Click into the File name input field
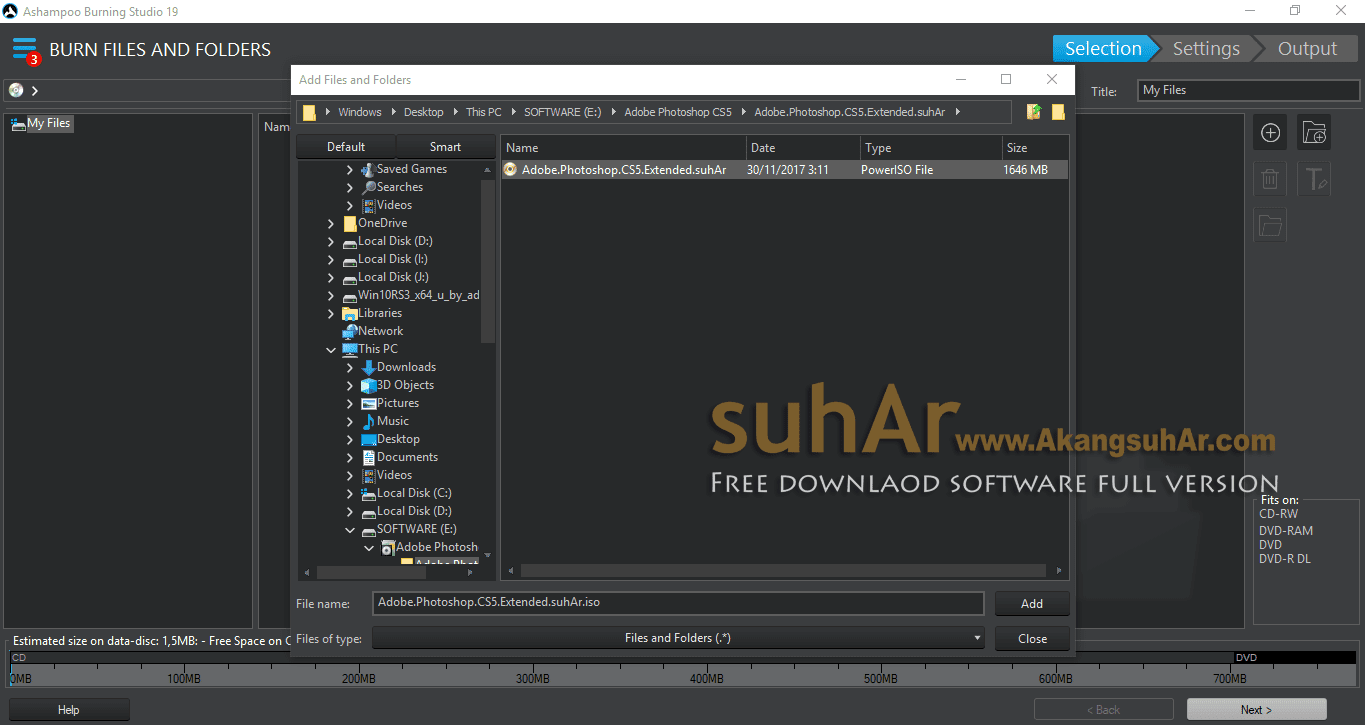 (678, 603)
